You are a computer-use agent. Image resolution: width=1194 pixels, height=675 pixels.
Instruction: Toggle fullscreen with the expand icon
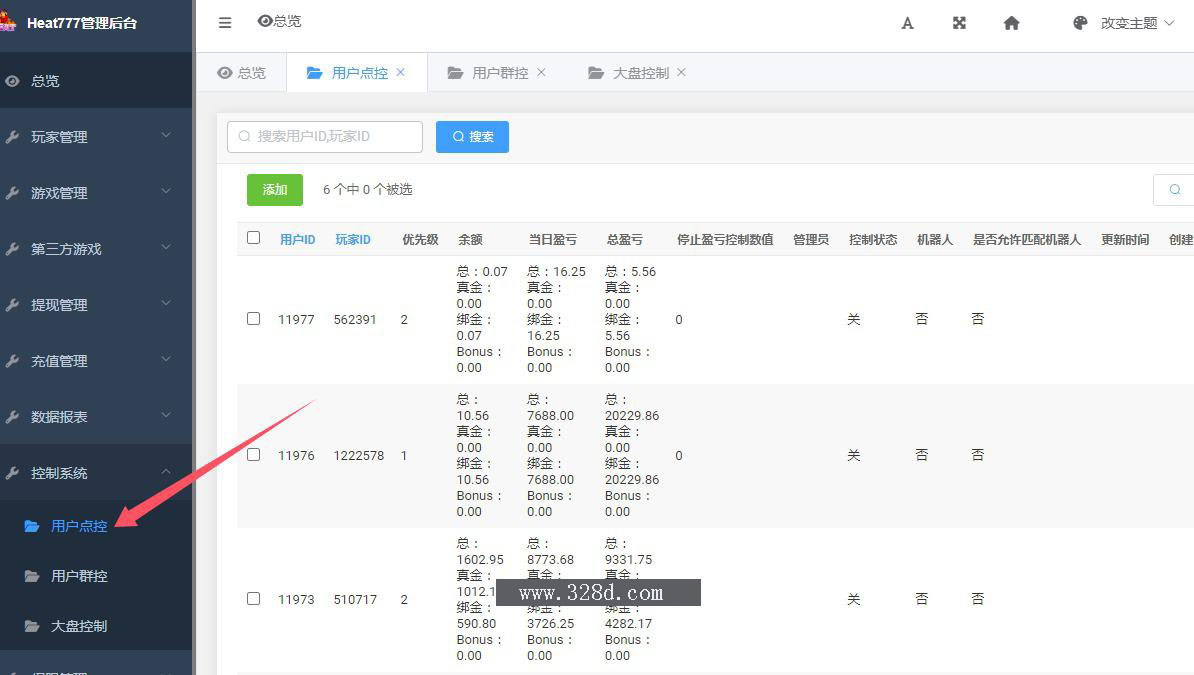[959, 23]
